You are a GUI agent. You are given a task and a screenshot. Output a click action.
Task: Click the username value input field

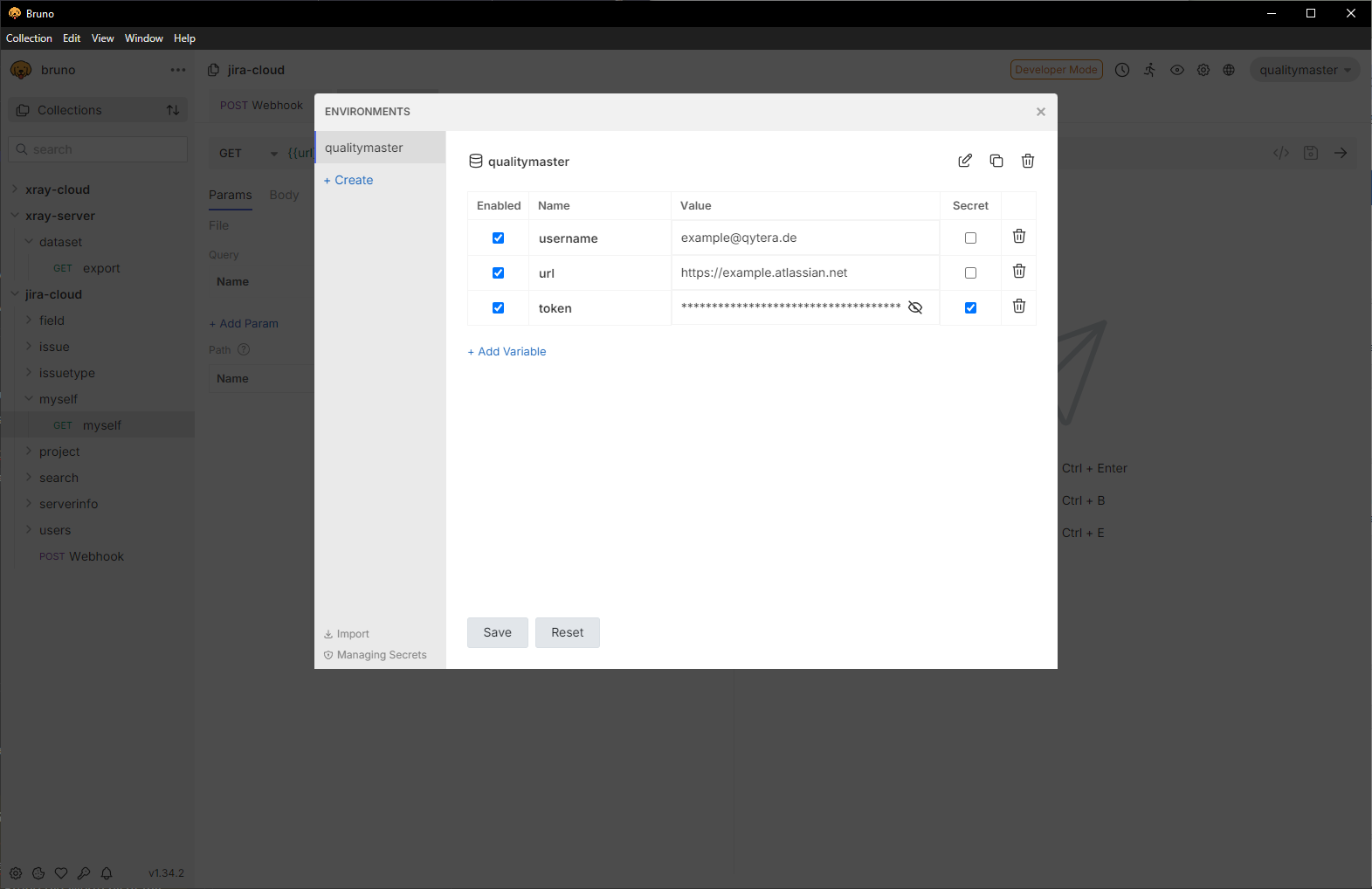coord(803,238)
